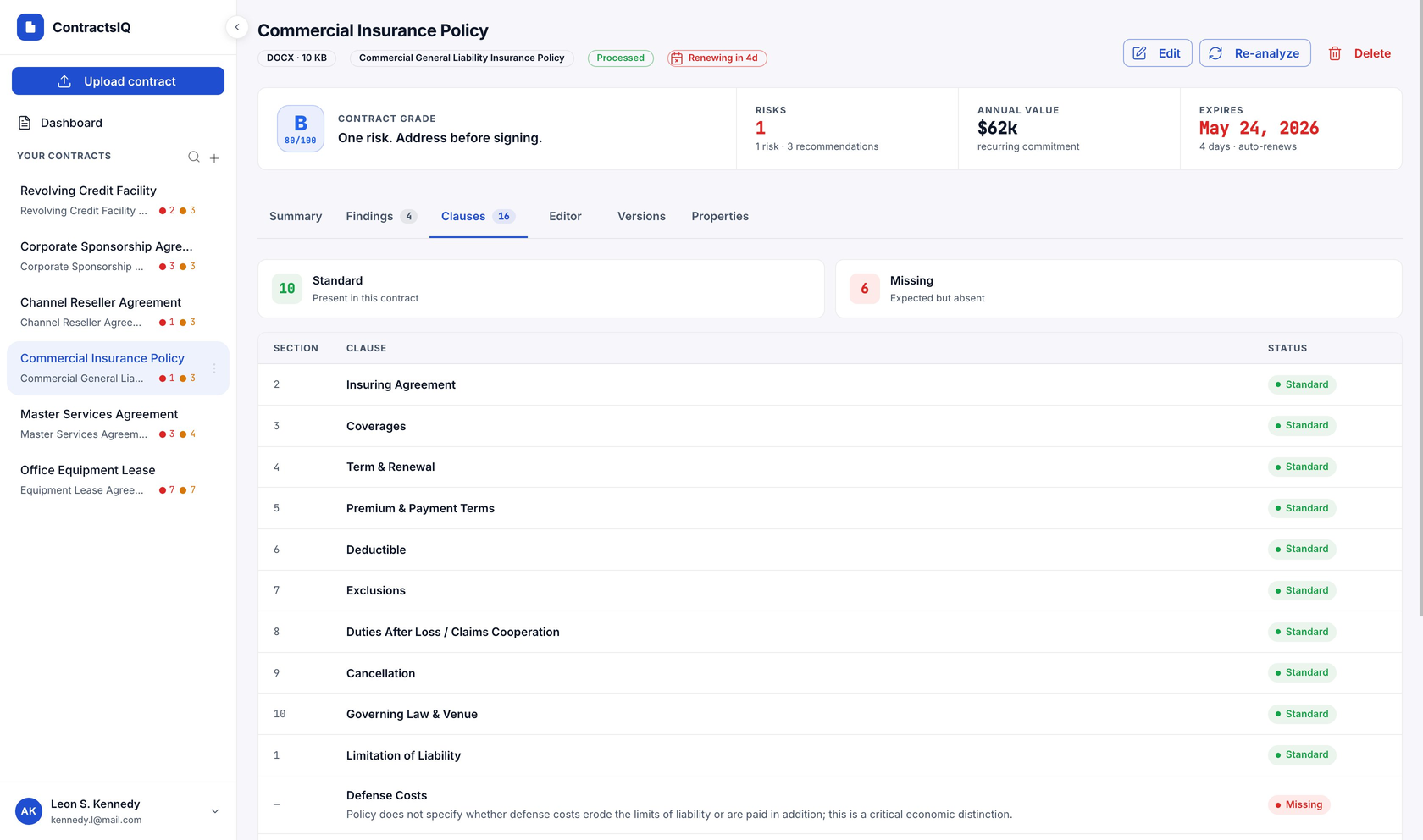Open the Office Equipment Lease contract
Screen dimensions: 1423x840
(118, 480)
